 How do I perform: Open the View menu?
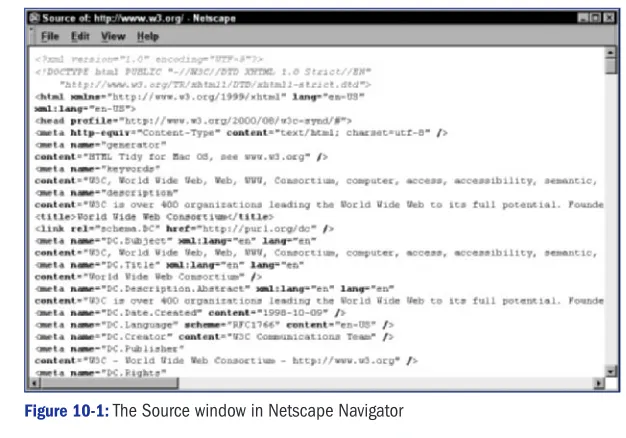click(113, 37)
